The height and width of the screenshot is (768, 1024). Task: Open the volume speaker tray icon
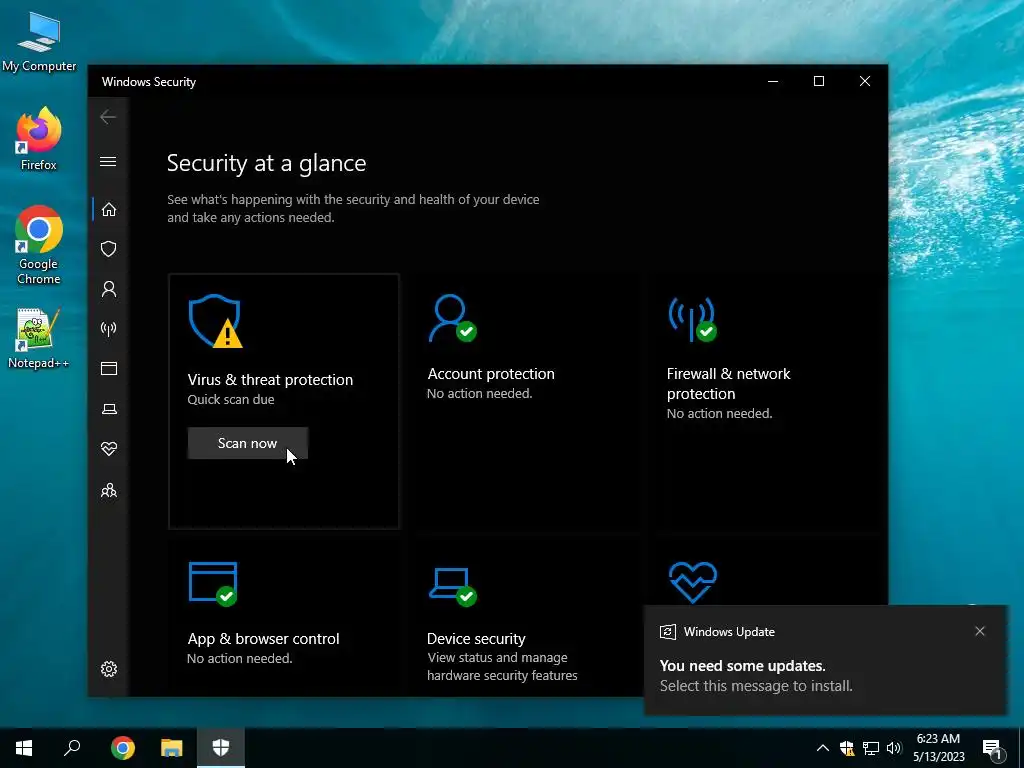[894, 748]
